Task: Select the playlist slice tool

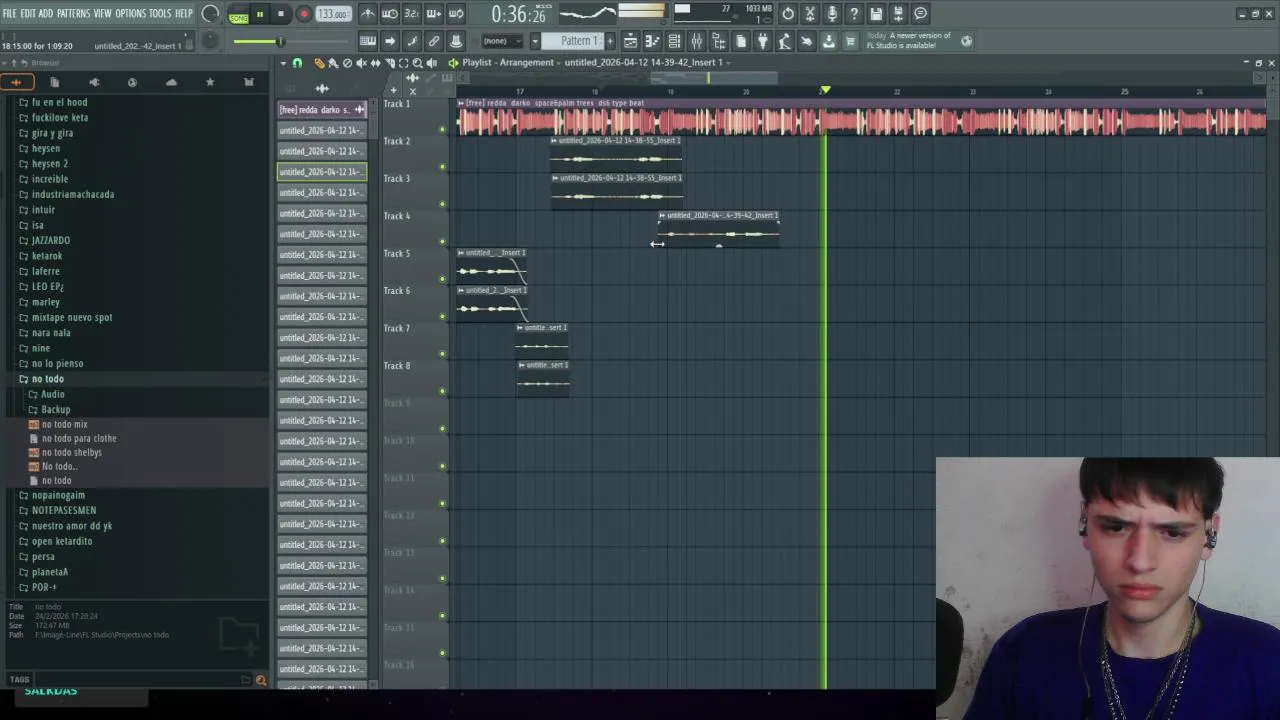Action: (390, 63)
